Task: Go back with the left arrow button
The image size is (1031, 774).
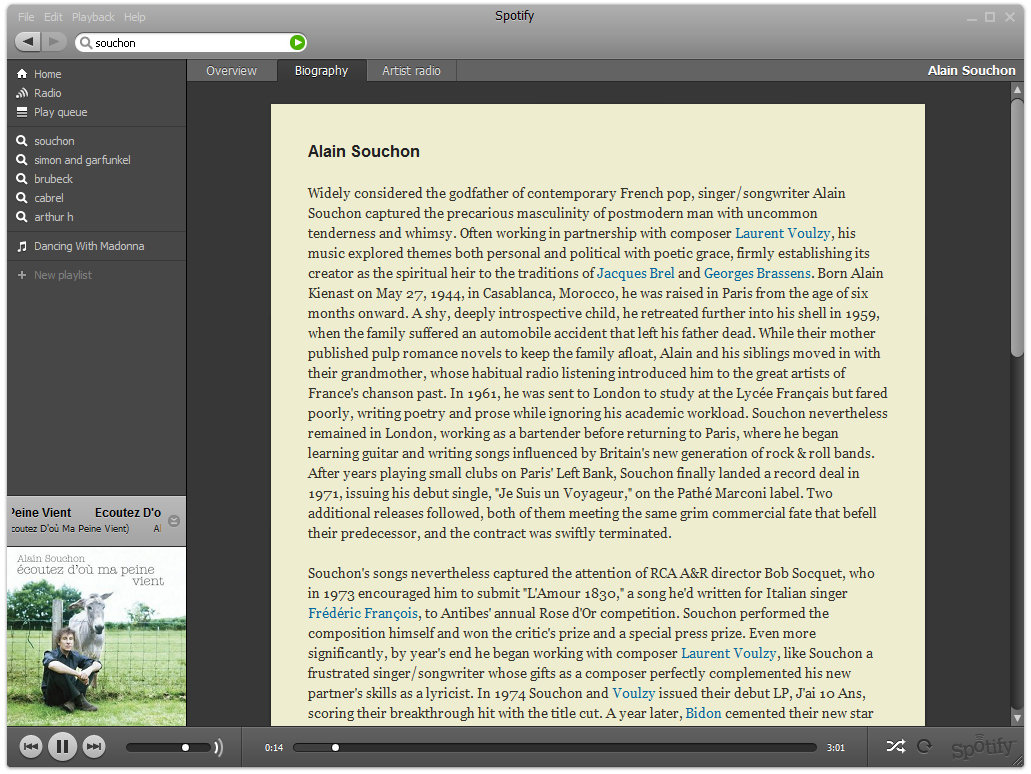Action: pyautogui.click(x=28, y=41)
